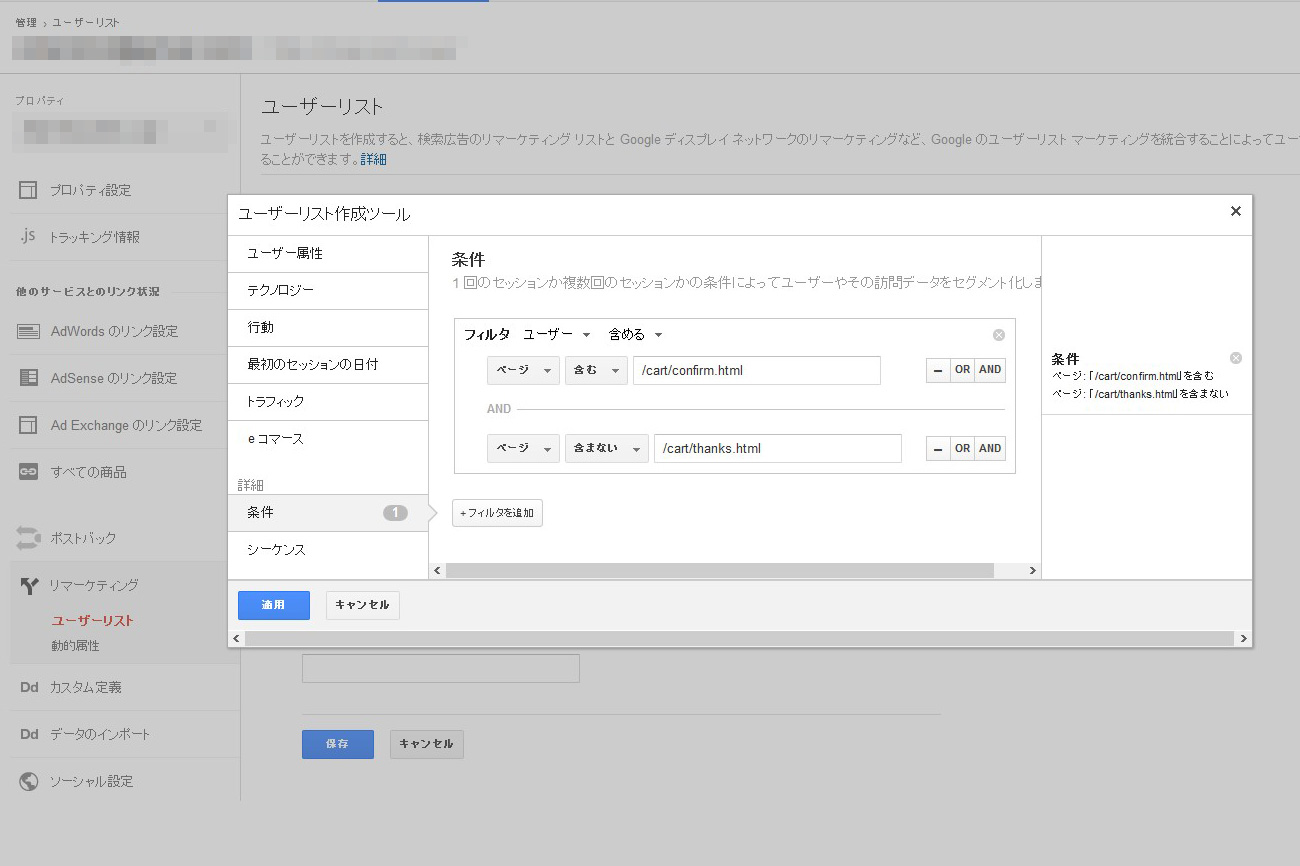Select the 条件 tab
The width and height of the screenshot is (1300, 866).
pyautogui.click(x=328, y=513)
